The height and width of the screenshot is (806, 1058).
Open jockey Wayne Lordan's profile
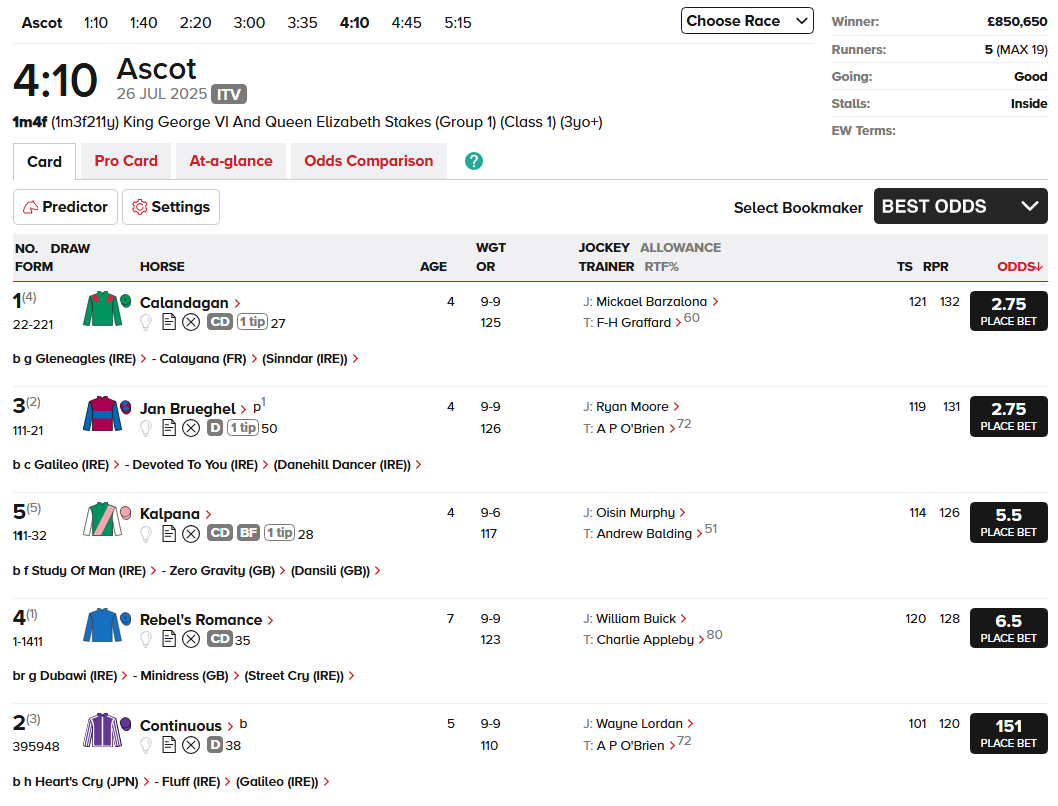[639, 724]
